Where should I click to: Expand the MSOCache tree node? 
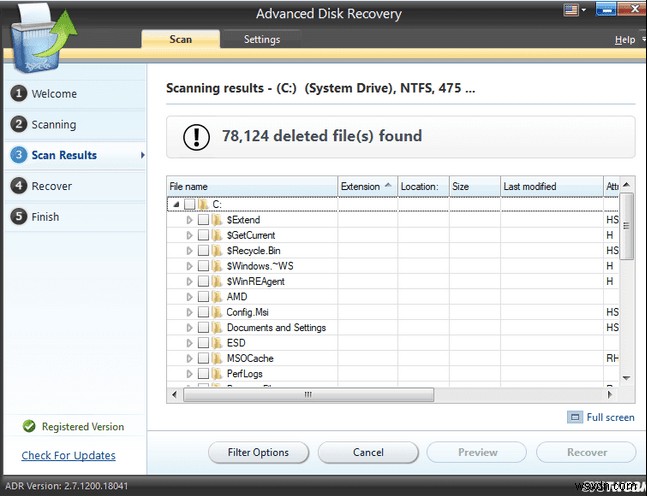pos(189,358)
